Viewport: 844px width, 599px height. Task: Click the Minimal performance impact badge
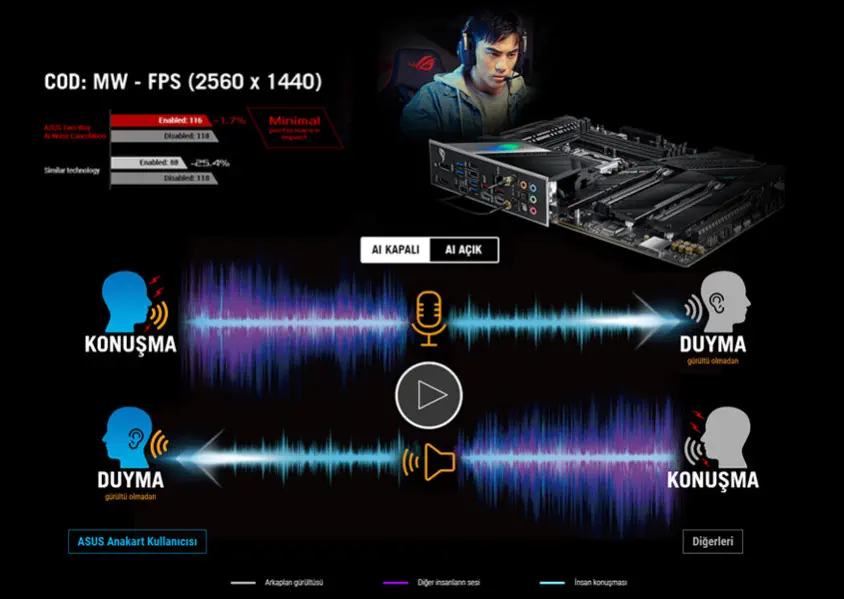pos(294,128)
